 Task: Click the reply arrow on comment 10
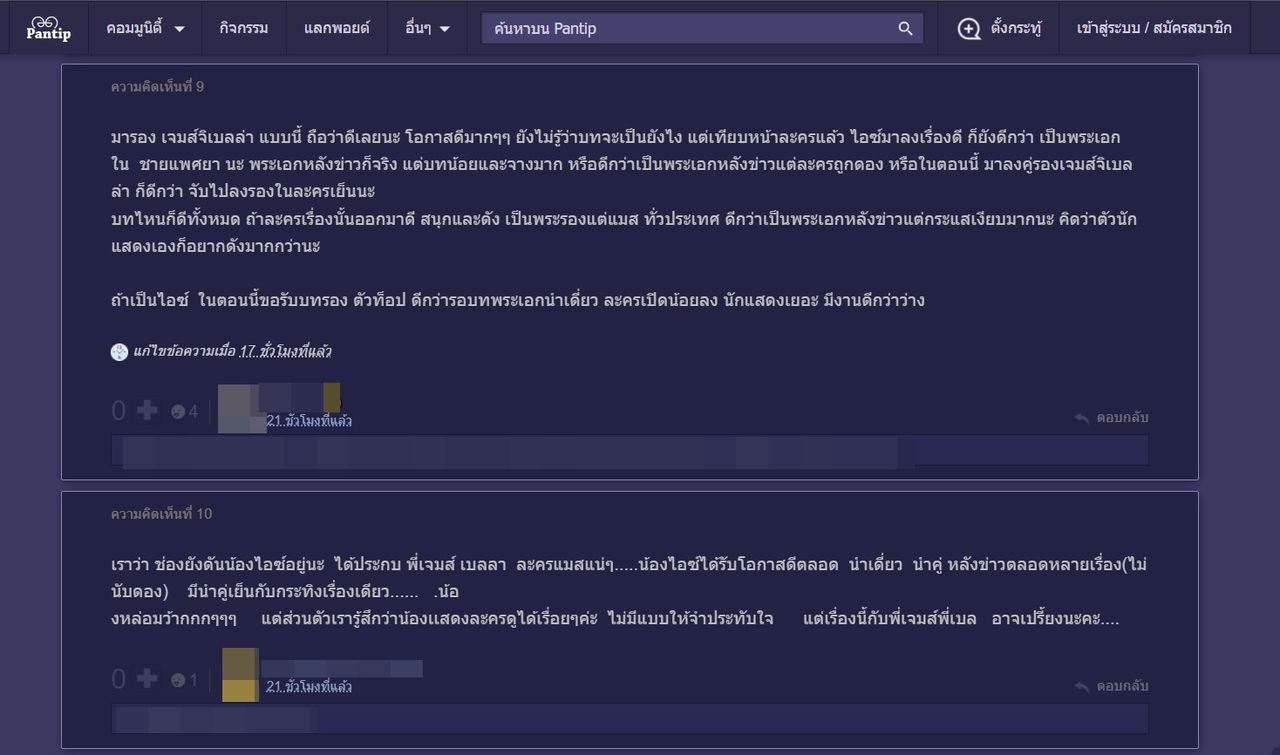coord(1082,687)
